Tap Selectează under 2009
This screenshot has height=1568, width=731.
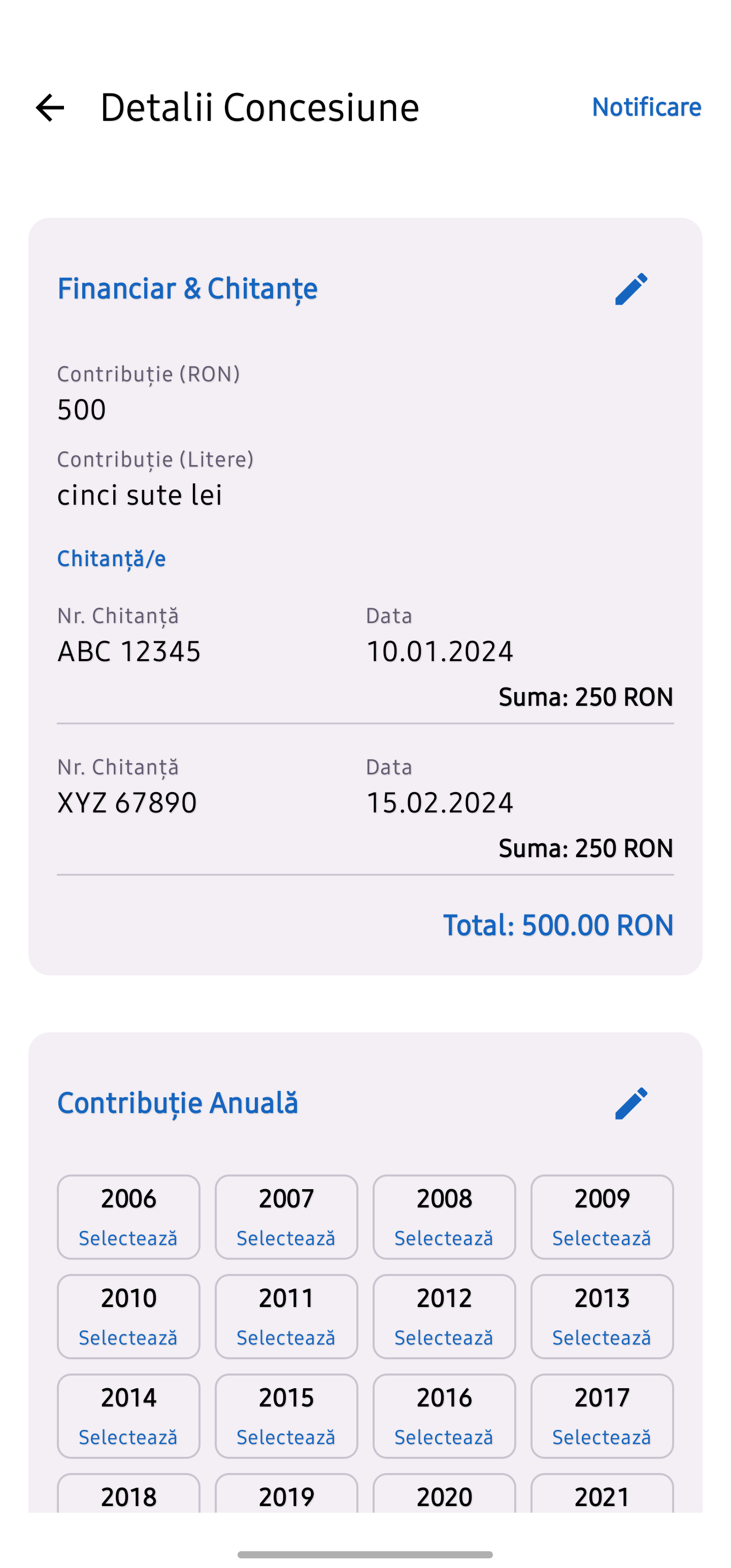point(602,1237)
